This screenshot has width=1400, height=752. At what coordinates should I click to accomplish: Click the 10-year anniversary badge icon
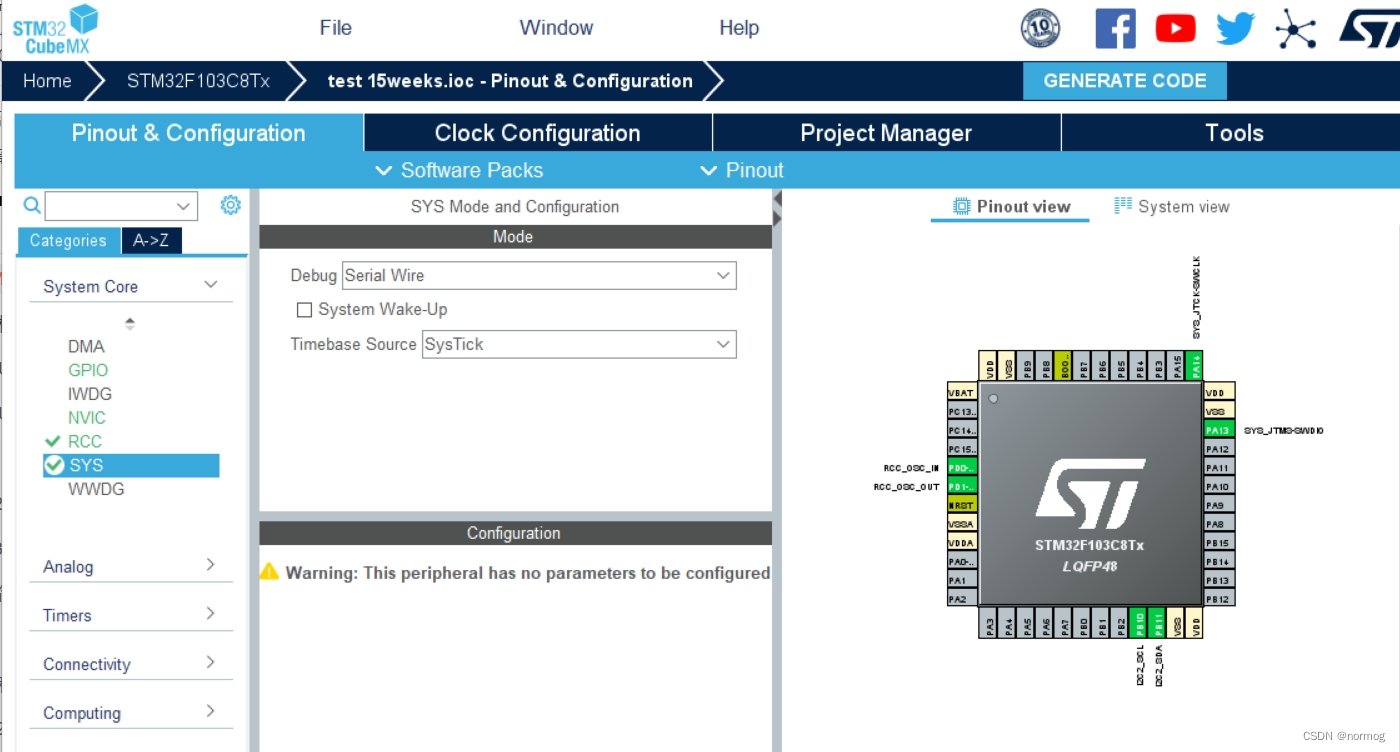[1040, 28]
